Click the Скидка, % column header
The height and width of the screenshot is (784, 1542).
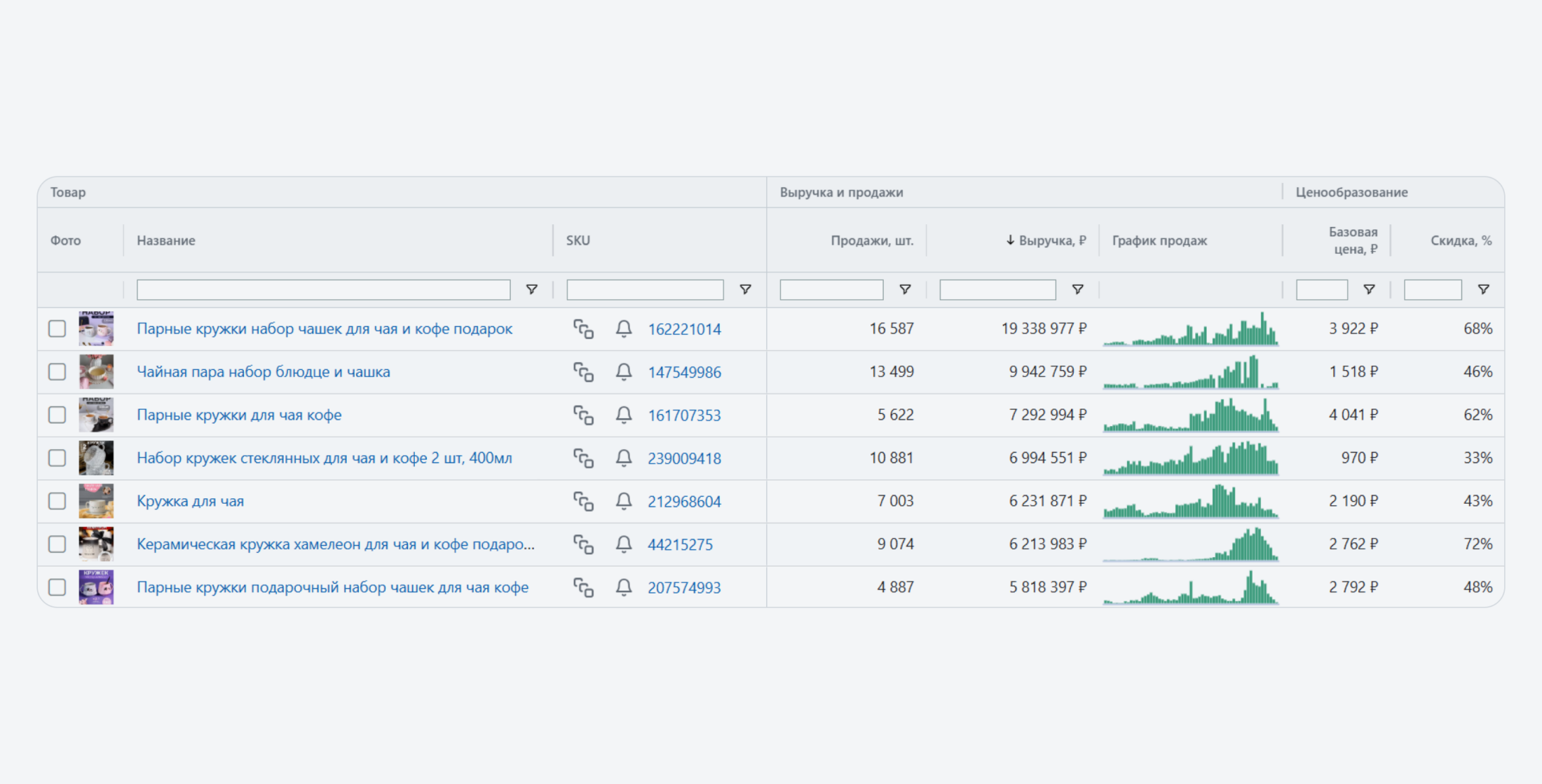(1461, 240)
